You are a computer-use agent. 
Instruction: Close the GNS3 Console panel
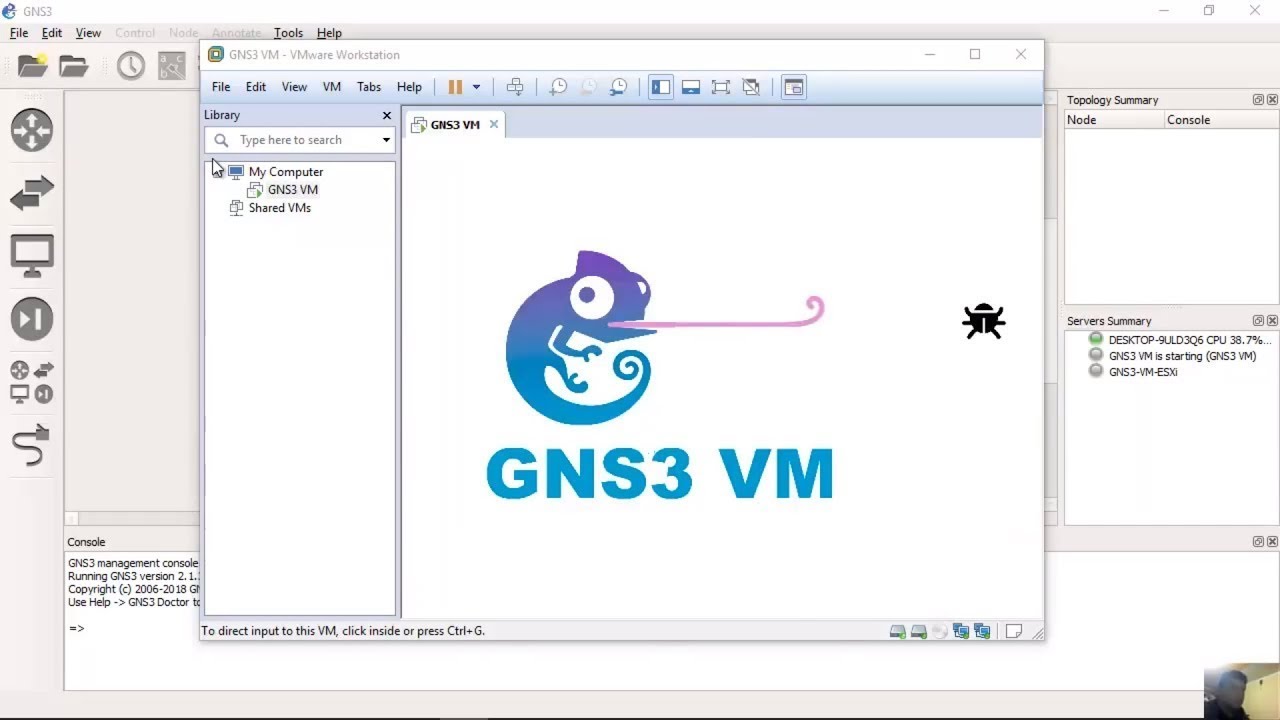click(1272, 542)
